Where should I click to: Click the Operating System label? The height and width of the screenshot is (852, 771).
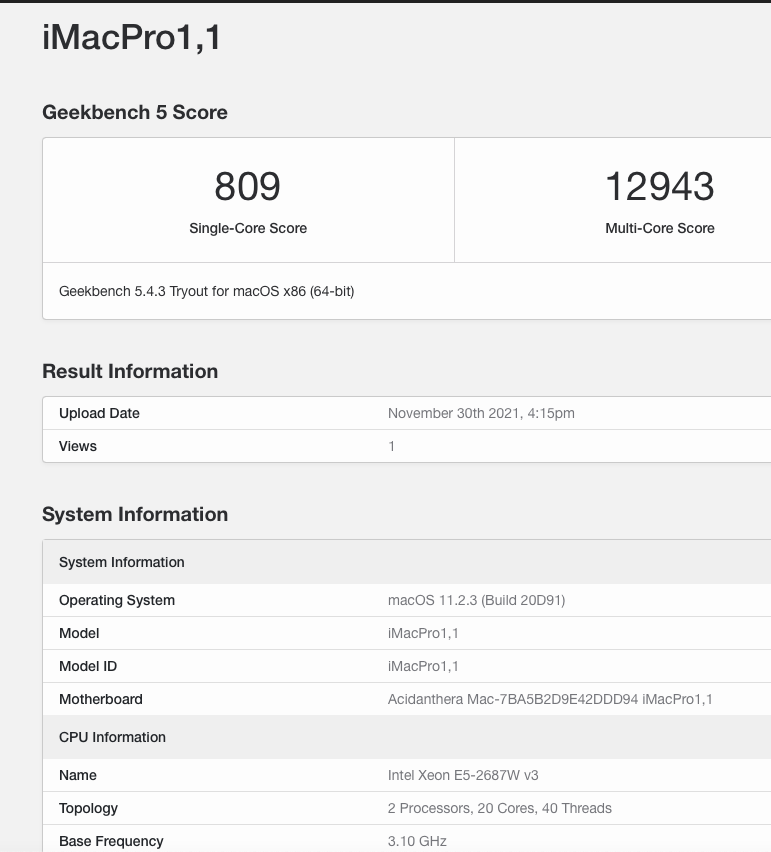pyautogui.click(x=117, y=600)
